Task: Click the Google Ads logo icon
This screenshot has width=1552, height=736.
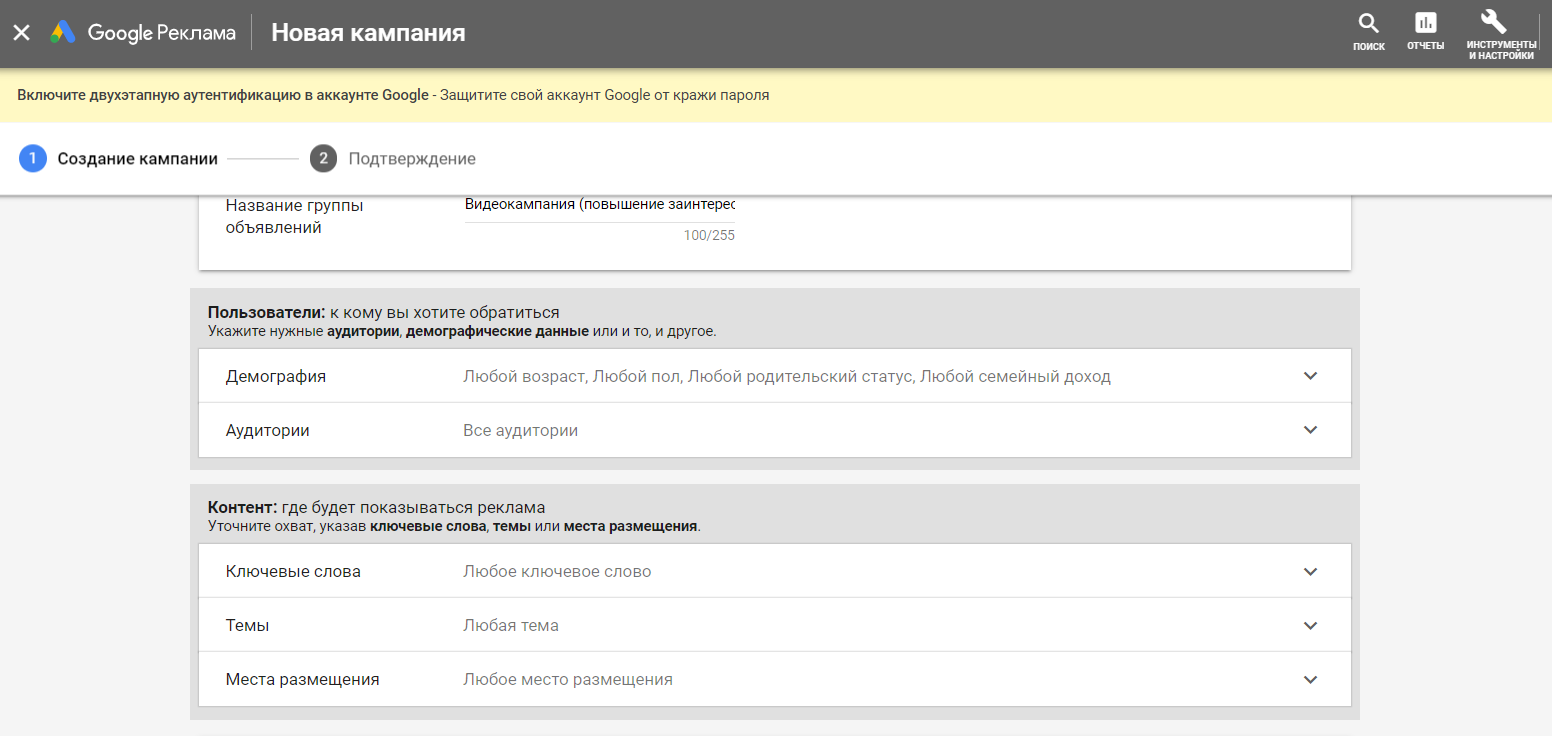Action: tap(64, 33)
